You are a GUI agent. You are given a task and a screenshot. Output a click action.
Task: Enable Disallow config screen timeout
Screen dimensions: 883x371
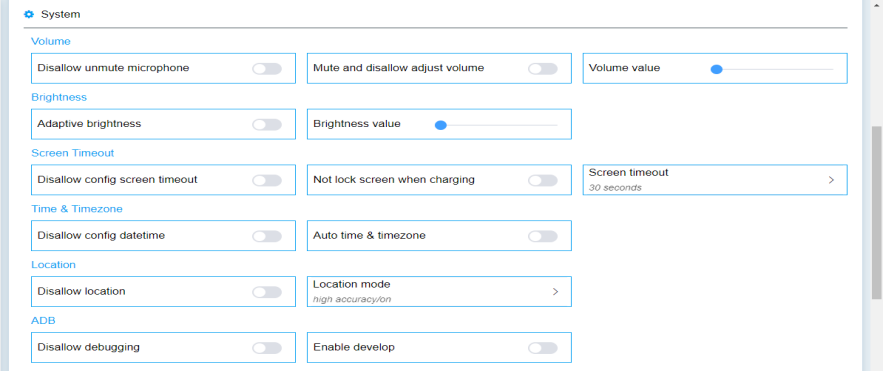(x=267, y=180)
